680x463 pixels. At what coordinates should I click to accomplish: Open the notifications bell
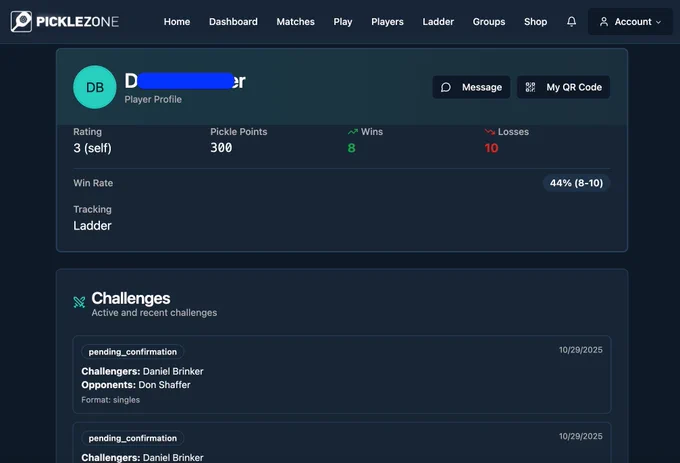[572, 22]
